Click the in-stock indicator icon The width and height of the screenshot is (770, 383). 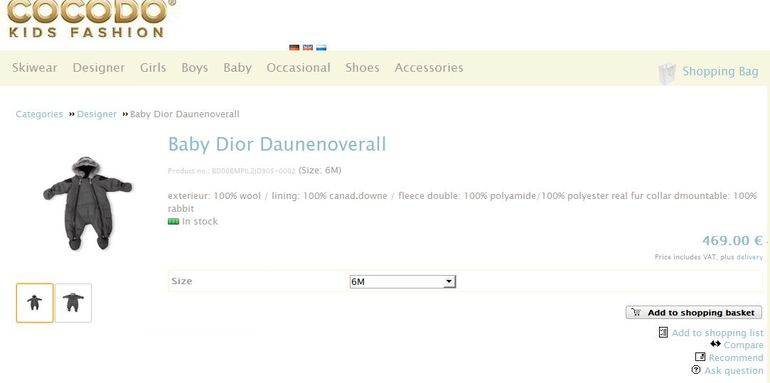pos(173,221)
